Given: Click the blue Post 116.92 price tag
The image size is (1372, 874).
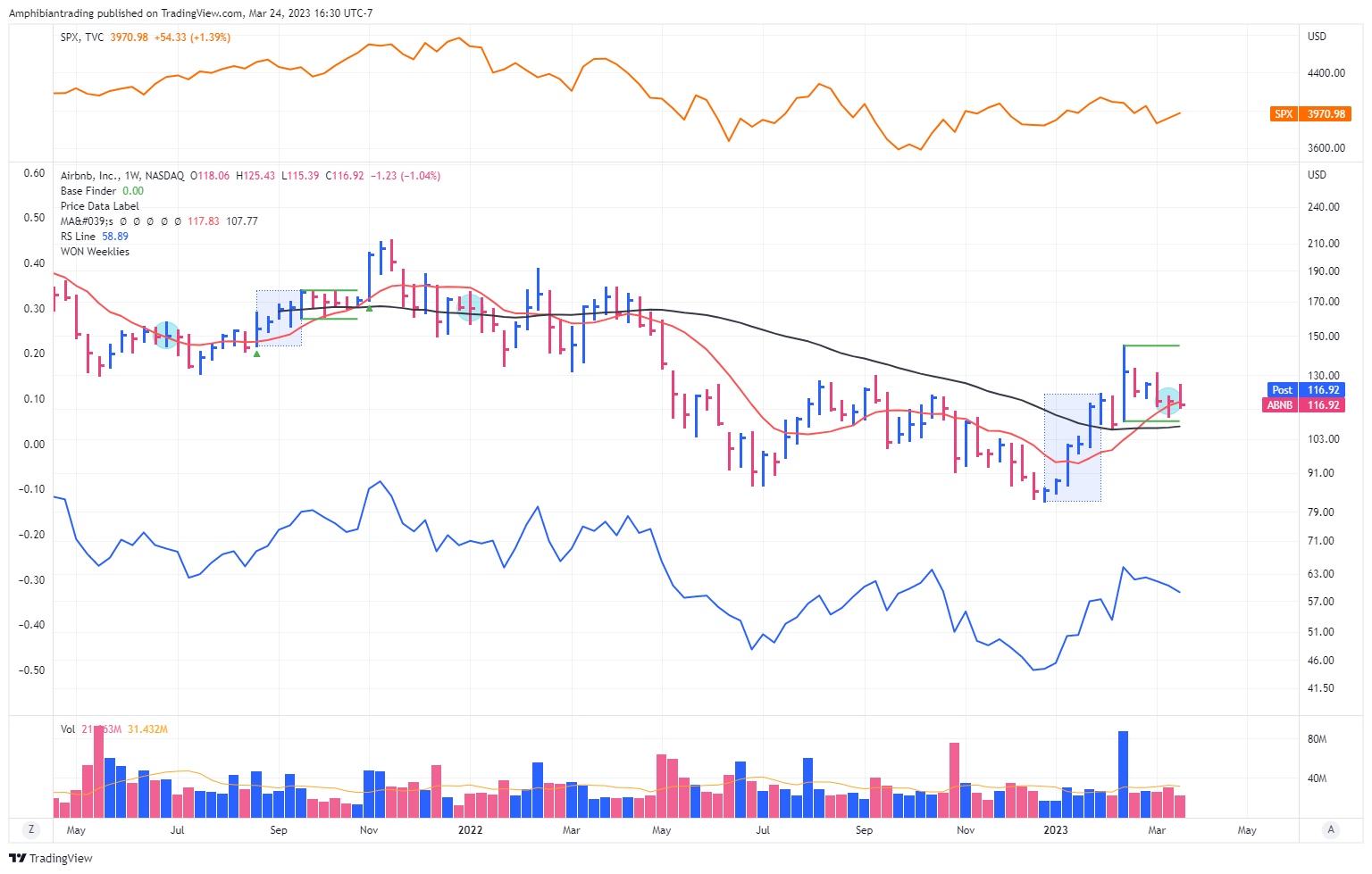Looking at the screenshot, I should tap(1305, 390).
